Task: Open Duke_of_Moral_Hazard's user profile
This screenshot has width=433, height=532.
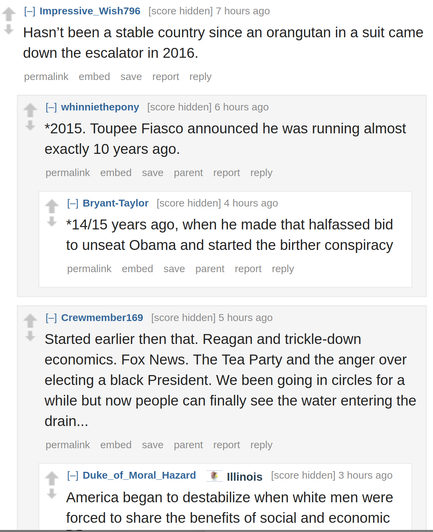Action: (x=139, y=475)
